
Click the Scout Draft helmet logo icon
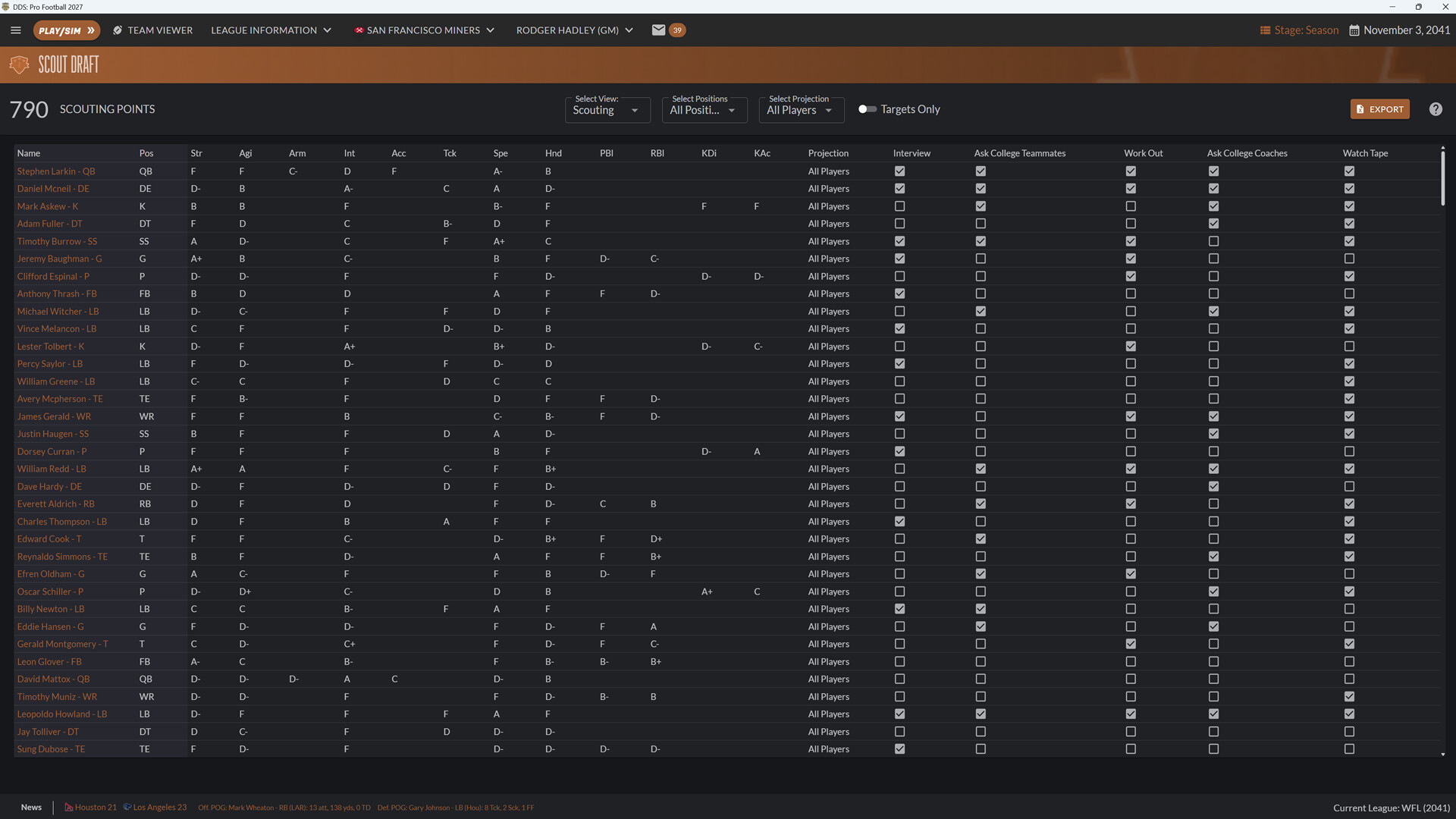tap(20, 64)
